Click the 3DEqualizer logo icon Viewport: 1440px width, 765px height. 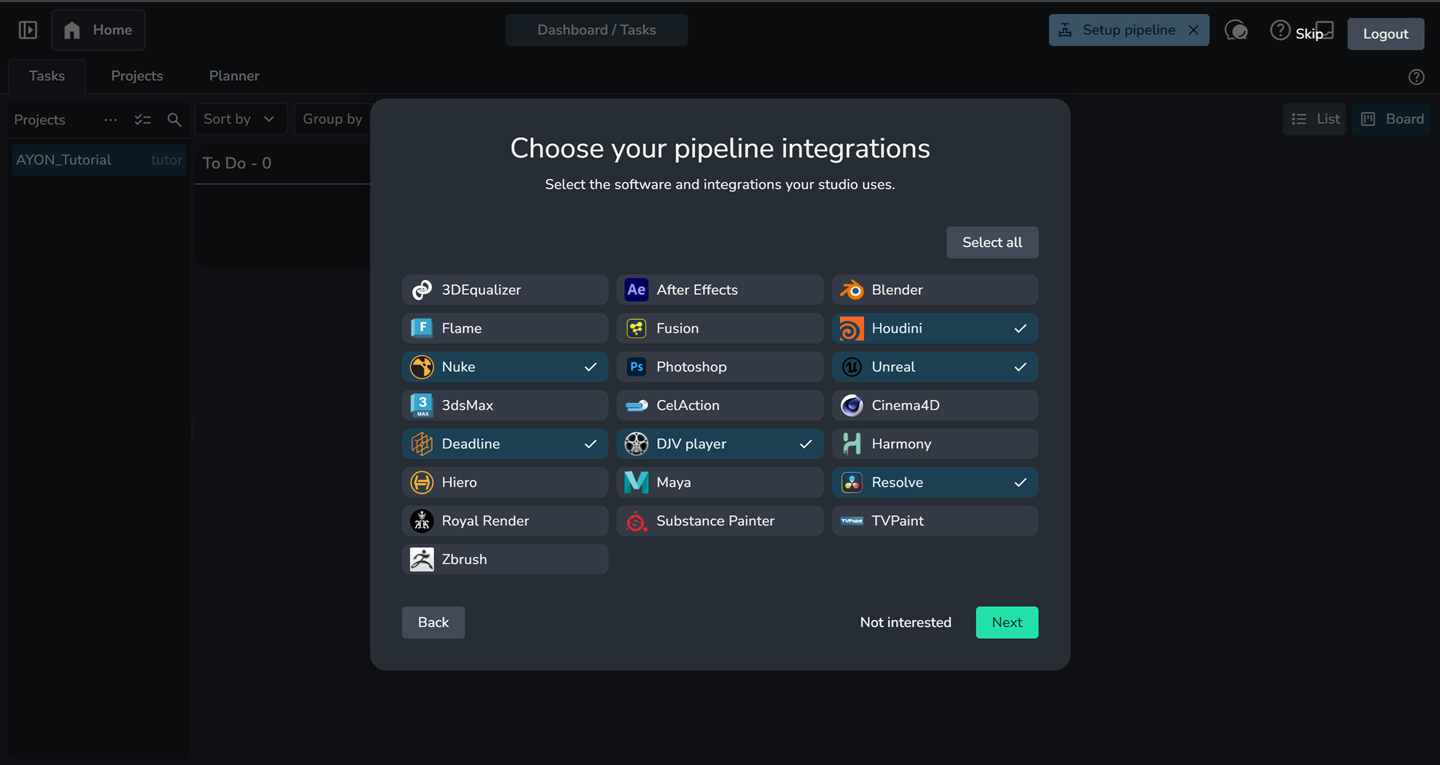(x=422, y=290)
